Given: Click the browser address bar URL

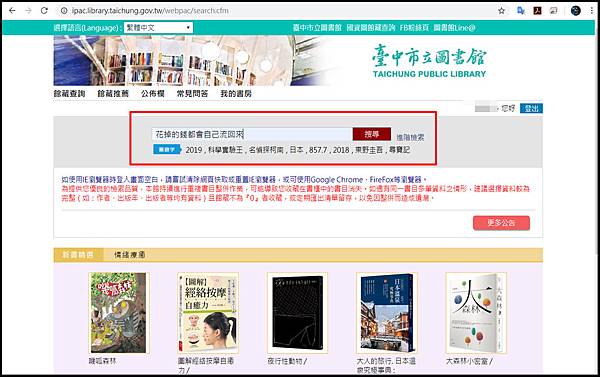Looking at the screenshot, I should pos(150,11).
